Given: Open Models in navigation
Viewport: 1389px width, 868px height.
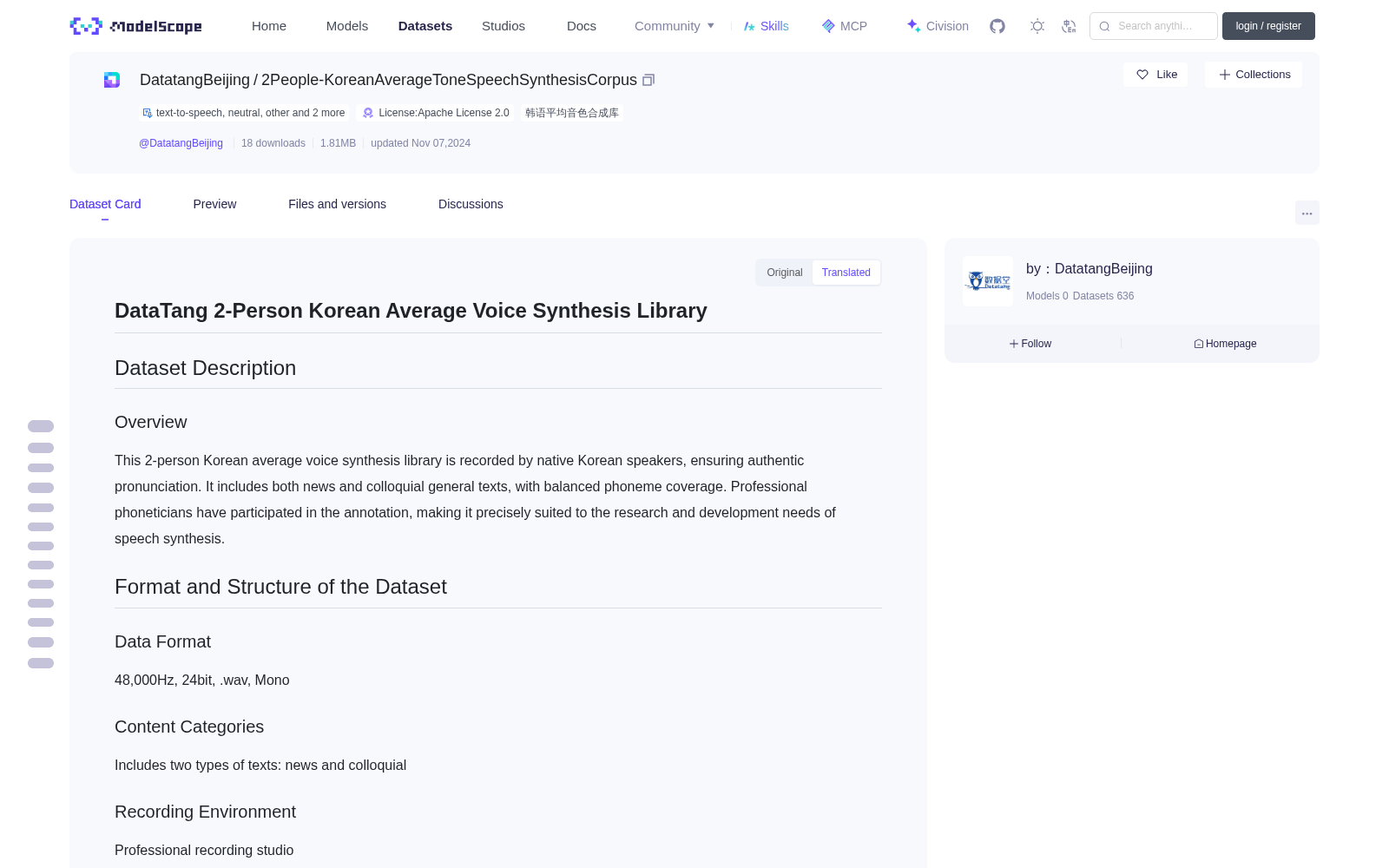Looking at the screenshot, I should tap(347, 26).
